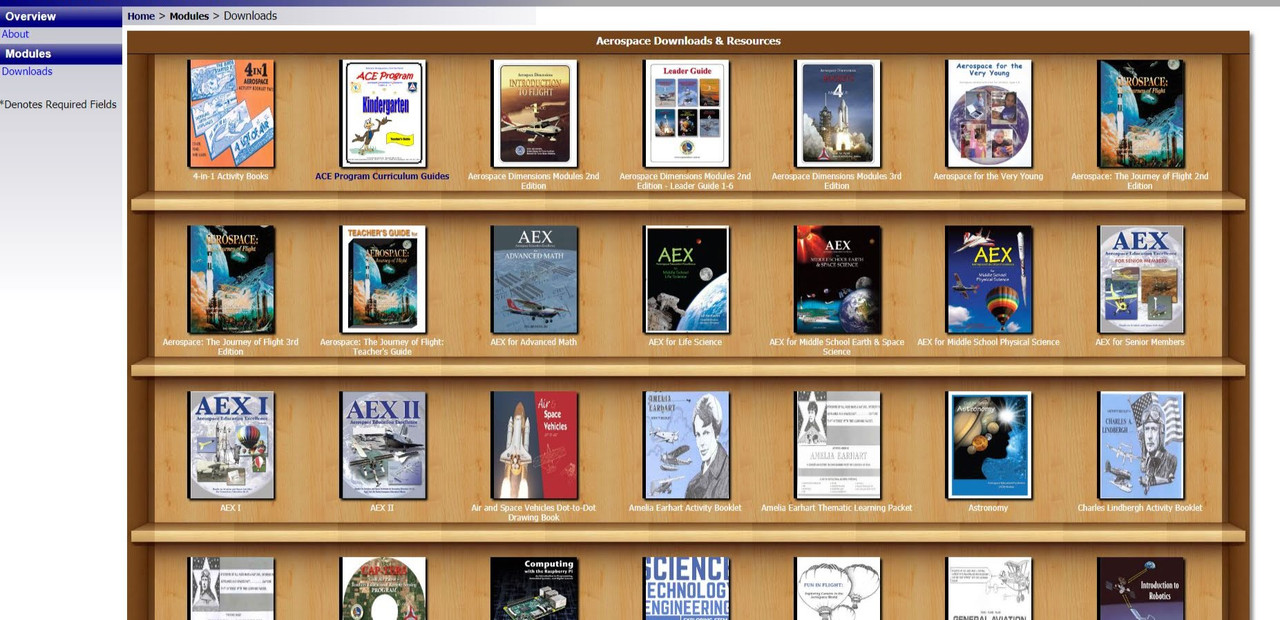Select the Overview sidebar header

pyautogui.click(x=61, y=16)
